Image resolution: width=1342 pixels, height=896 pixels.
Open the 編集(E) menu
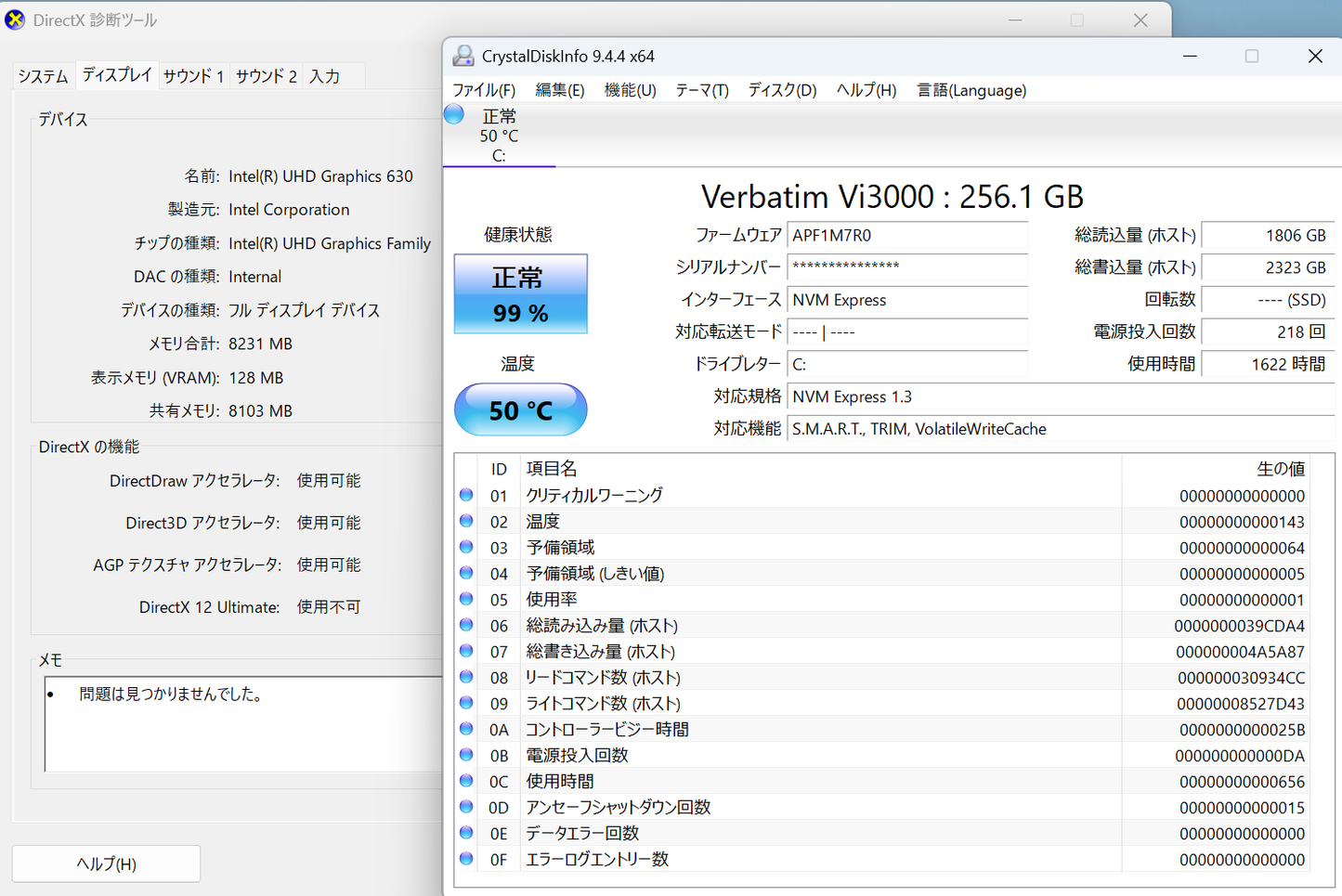[x=560, y=90]
